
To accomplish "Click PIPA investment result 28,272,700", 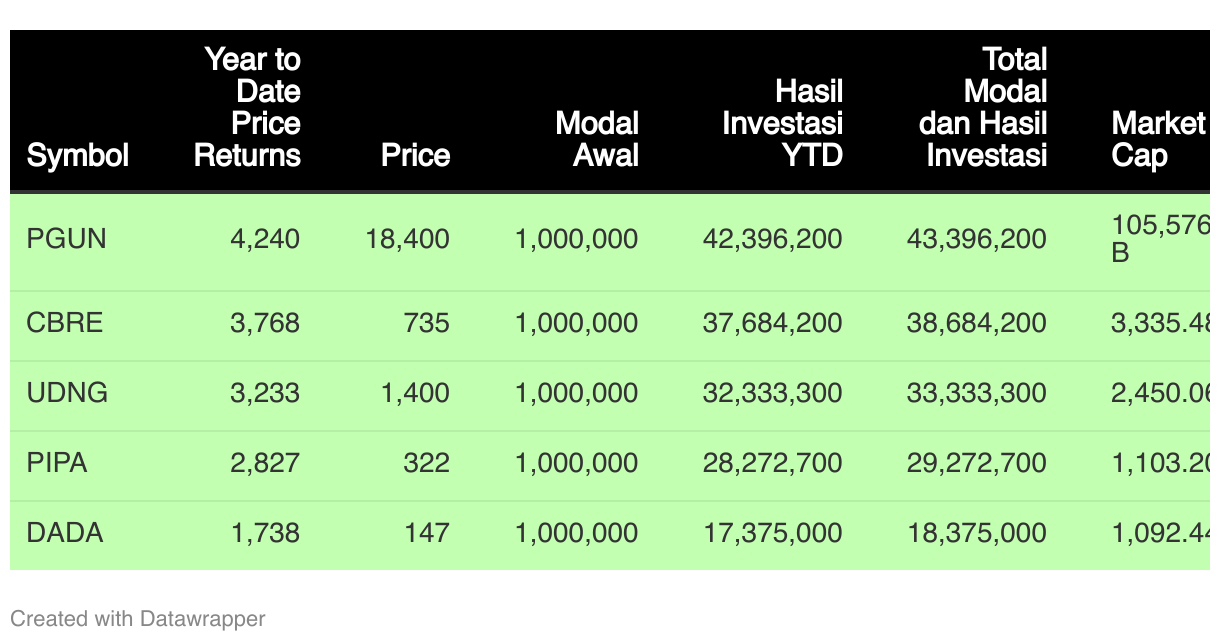I will [x=772, y=463].
